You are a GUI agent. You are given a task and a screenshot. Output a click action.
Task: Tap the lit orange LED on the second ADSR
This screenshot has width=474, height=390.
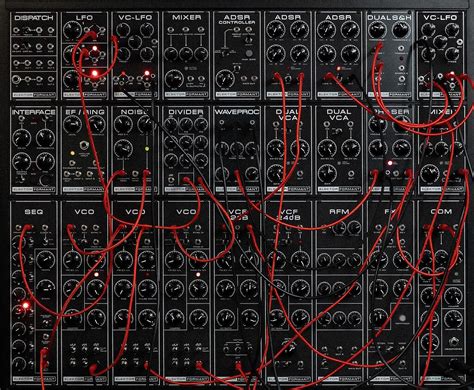[338, 68]
